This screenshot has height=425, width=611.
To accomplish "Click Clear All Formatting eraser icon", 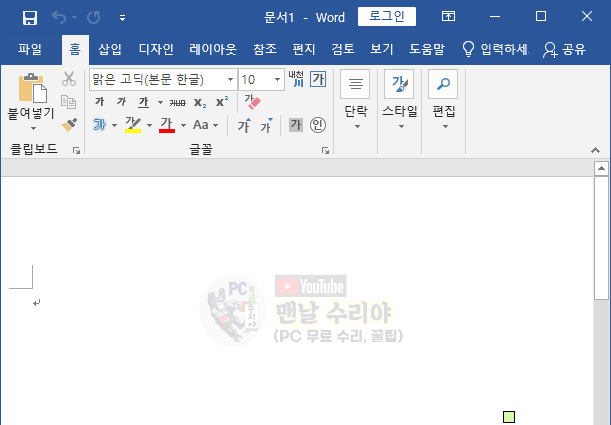I will (252, 102).
